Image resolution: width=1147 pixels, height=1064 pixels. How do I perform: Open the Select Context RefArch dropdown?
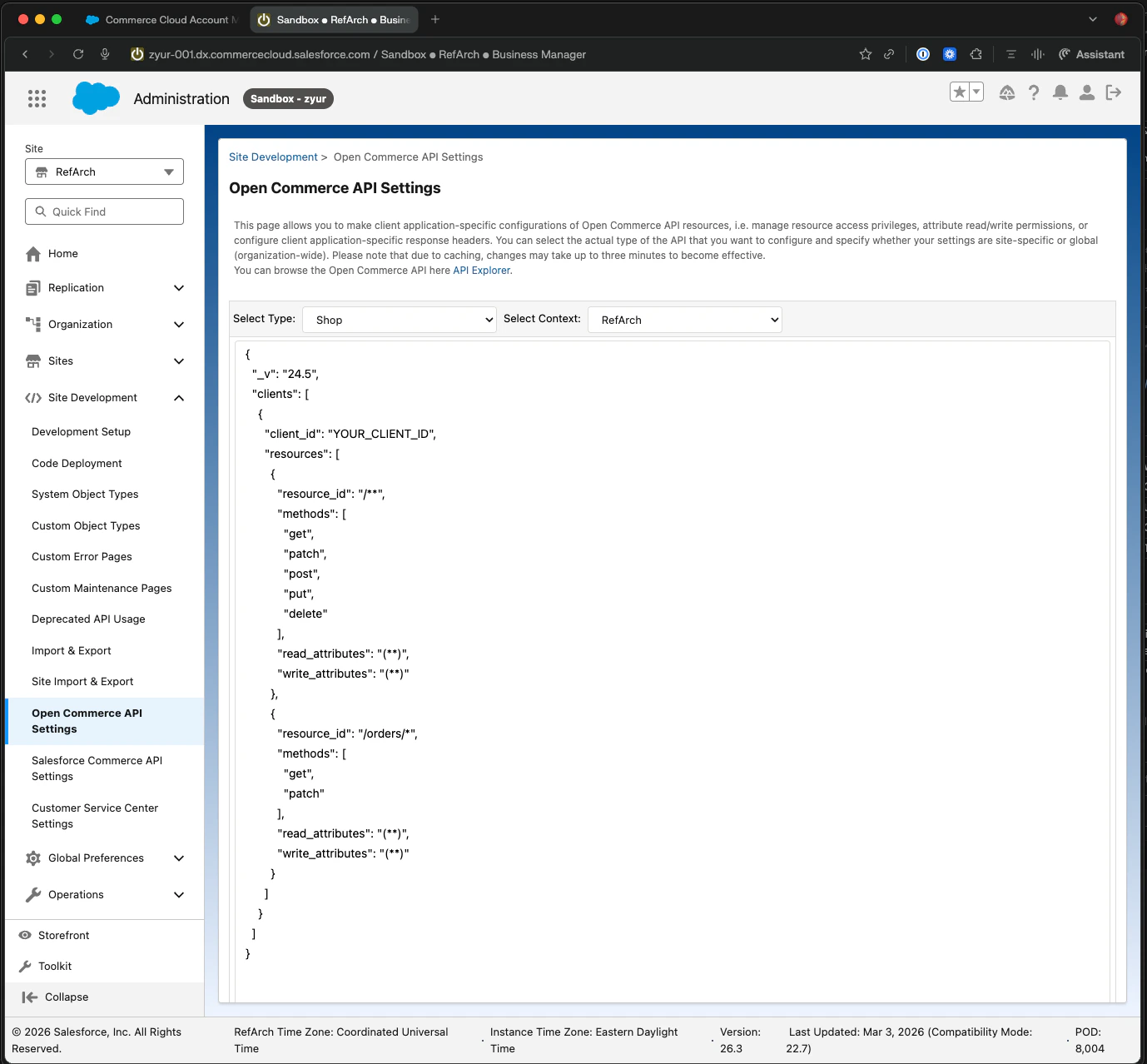(685, 320)
